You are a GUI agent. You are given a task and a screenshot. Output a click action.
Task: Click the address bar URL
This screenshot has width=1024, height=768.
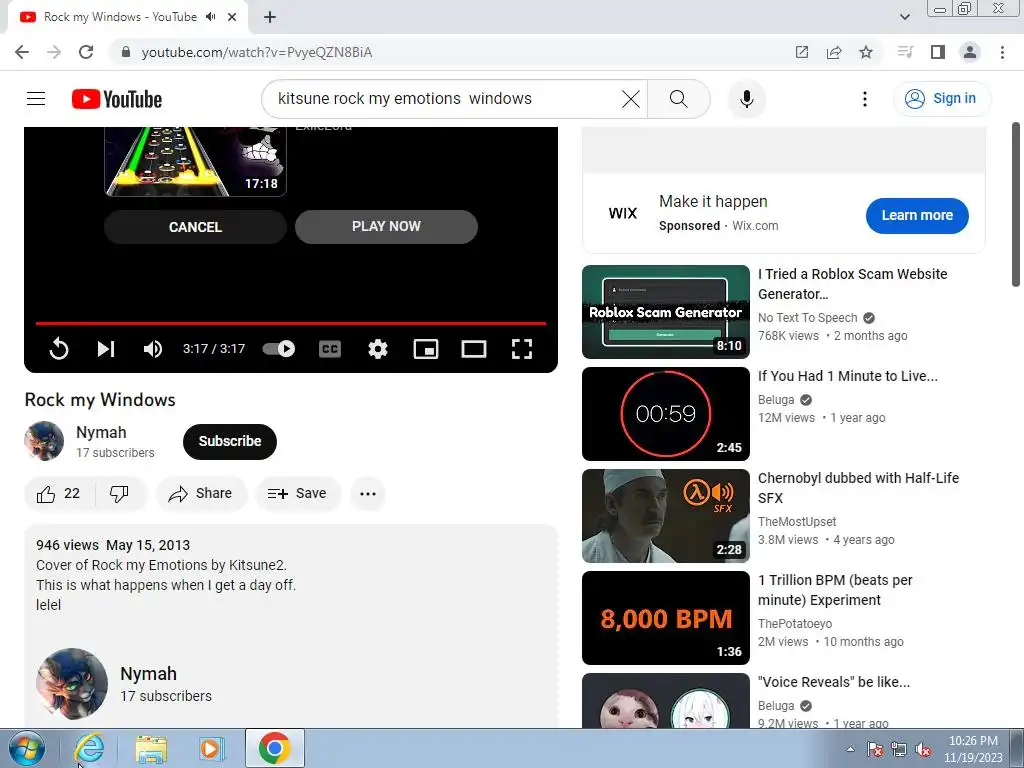pyautogui.click(x=257, y=52)
